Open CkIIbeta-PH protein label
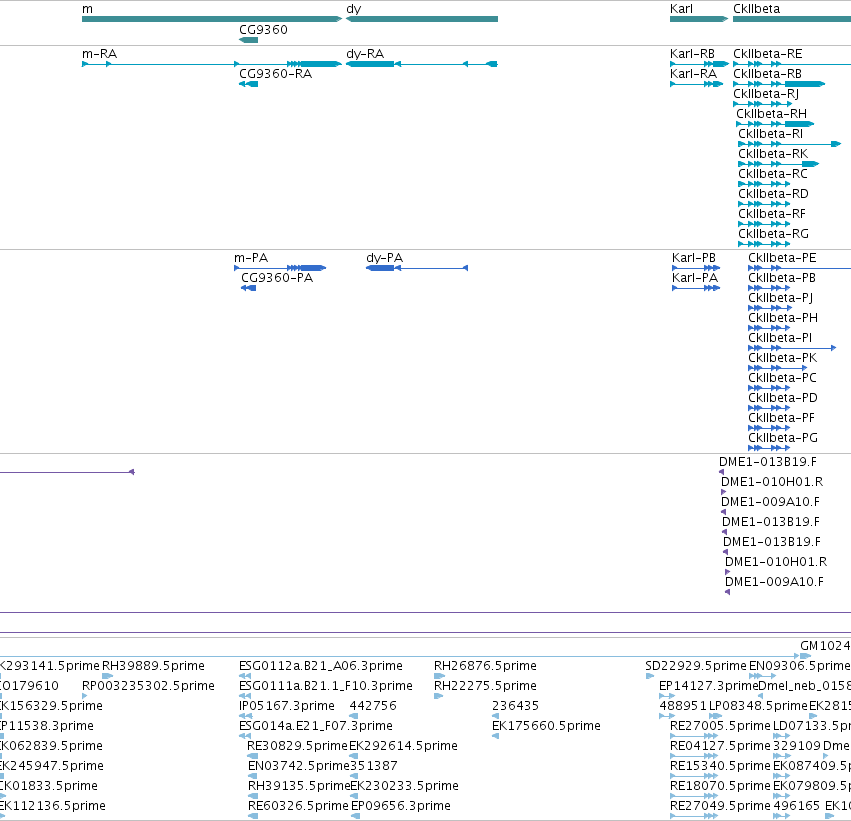 click(x=783, y=318)
